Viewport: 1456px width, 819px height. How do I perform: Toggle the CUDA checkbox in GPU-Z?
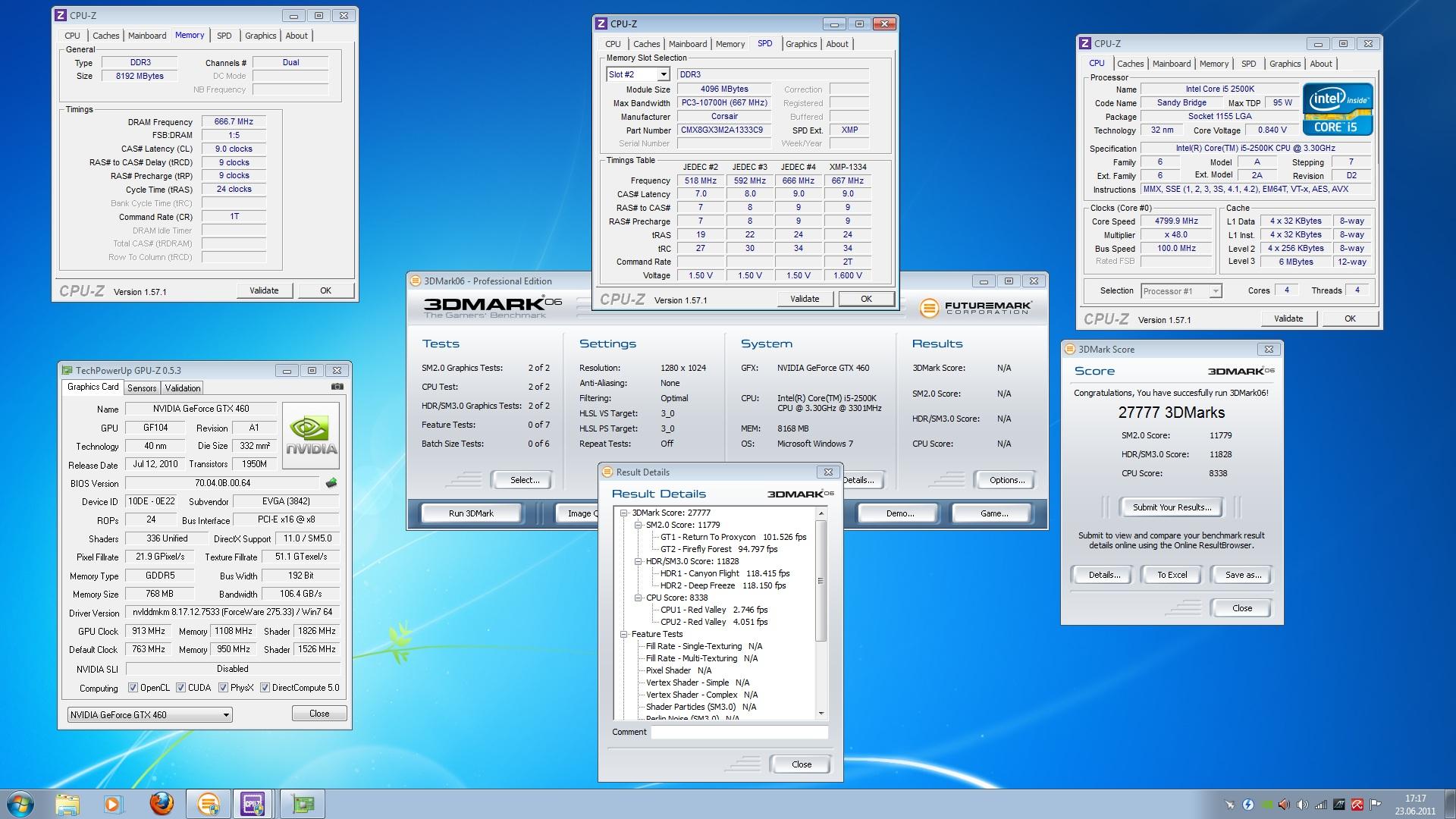(x=180, y=688)
